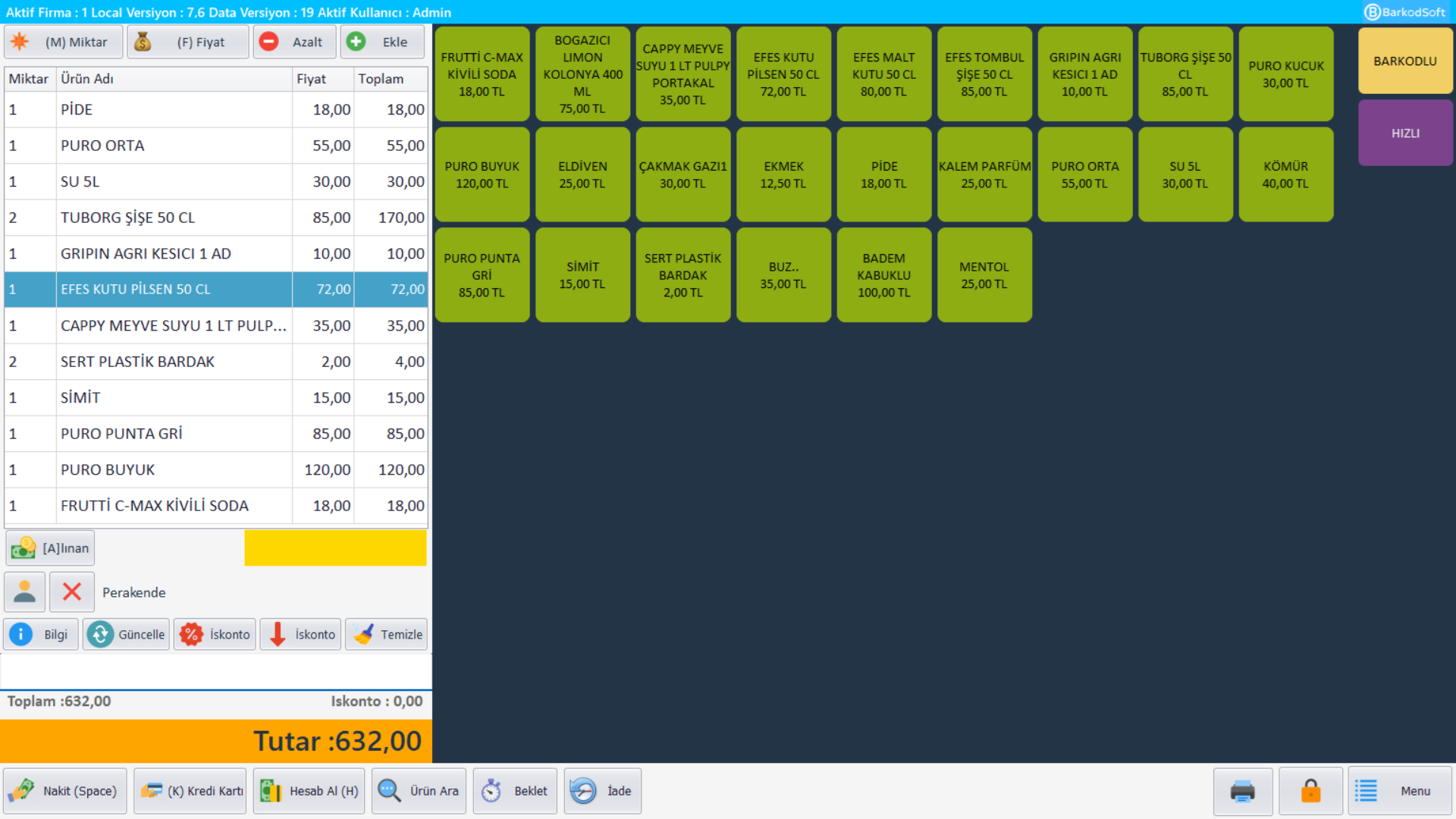The width and height of the screenshot is (1456, 819).
Task: Add CAPPY MEYVE SUYU PORTAKAL tile
Action: 683,74
